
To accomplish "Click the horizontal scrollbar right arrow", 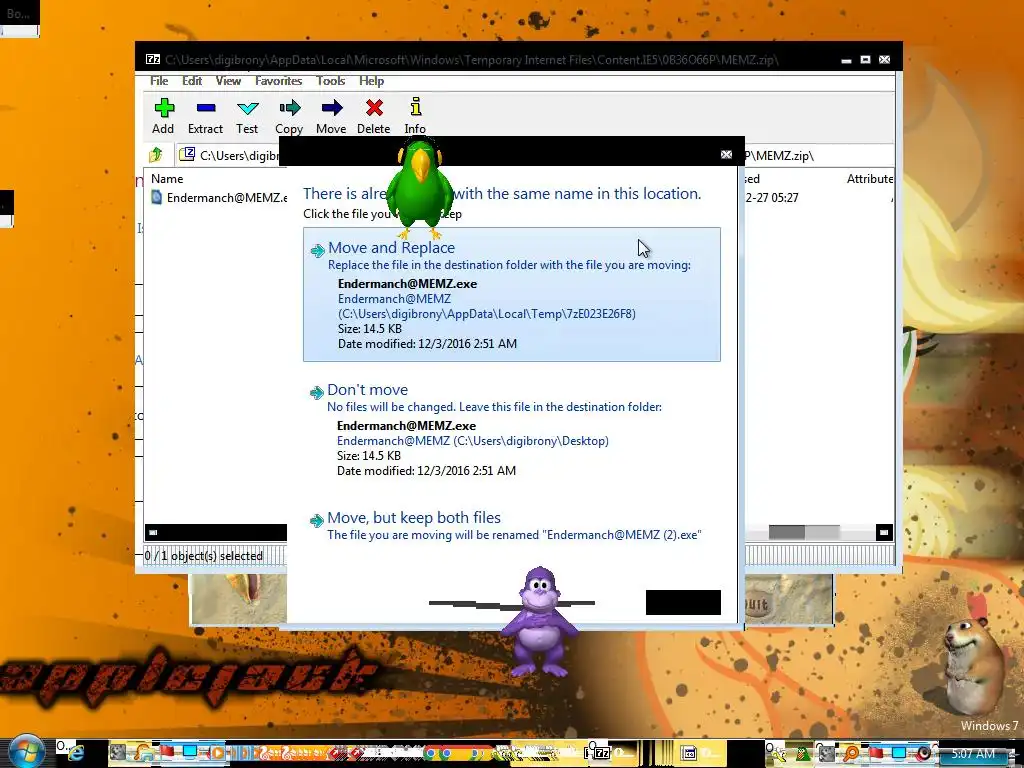I will tap(884, 532).
